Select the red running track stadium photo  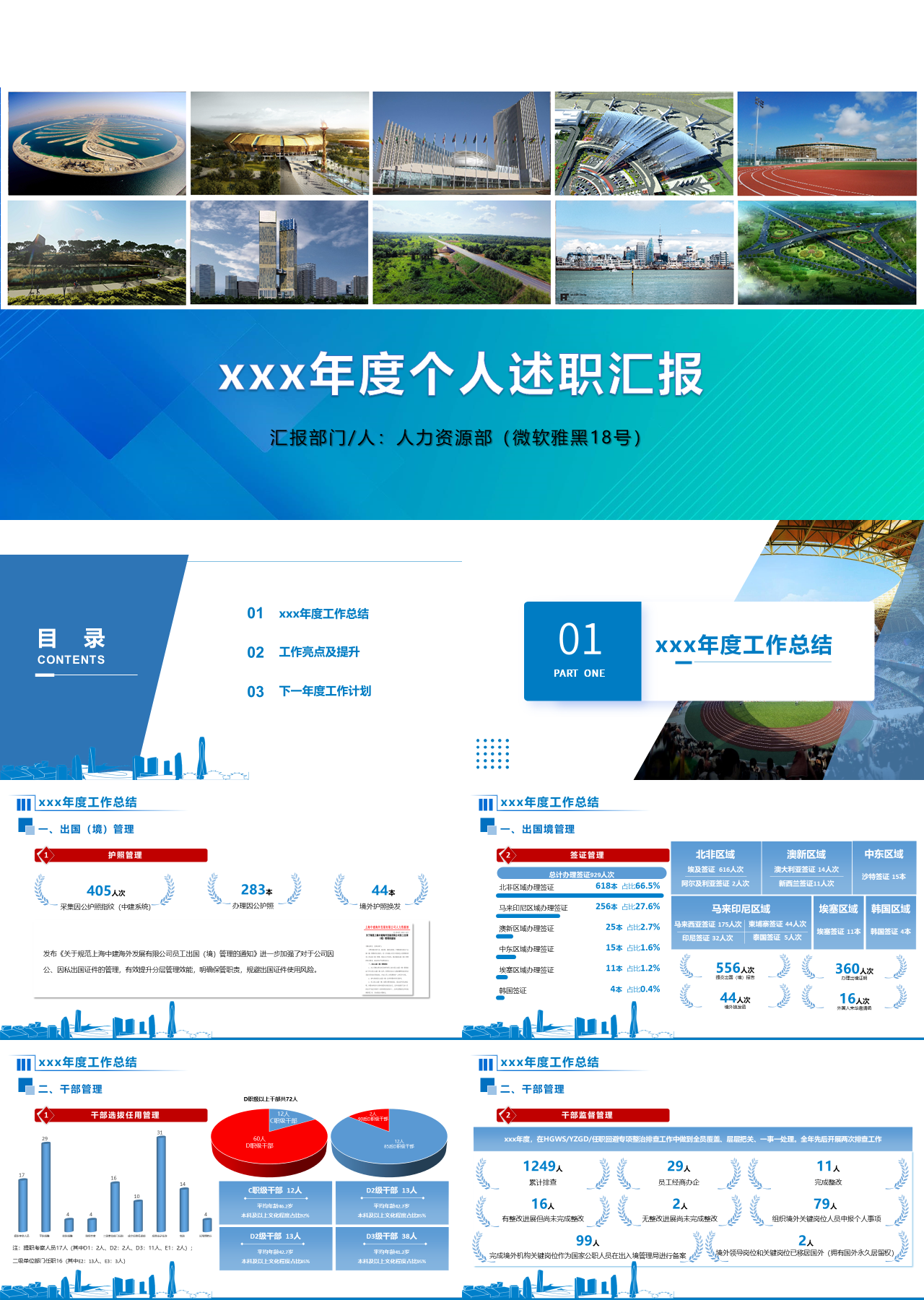point(827,143)
